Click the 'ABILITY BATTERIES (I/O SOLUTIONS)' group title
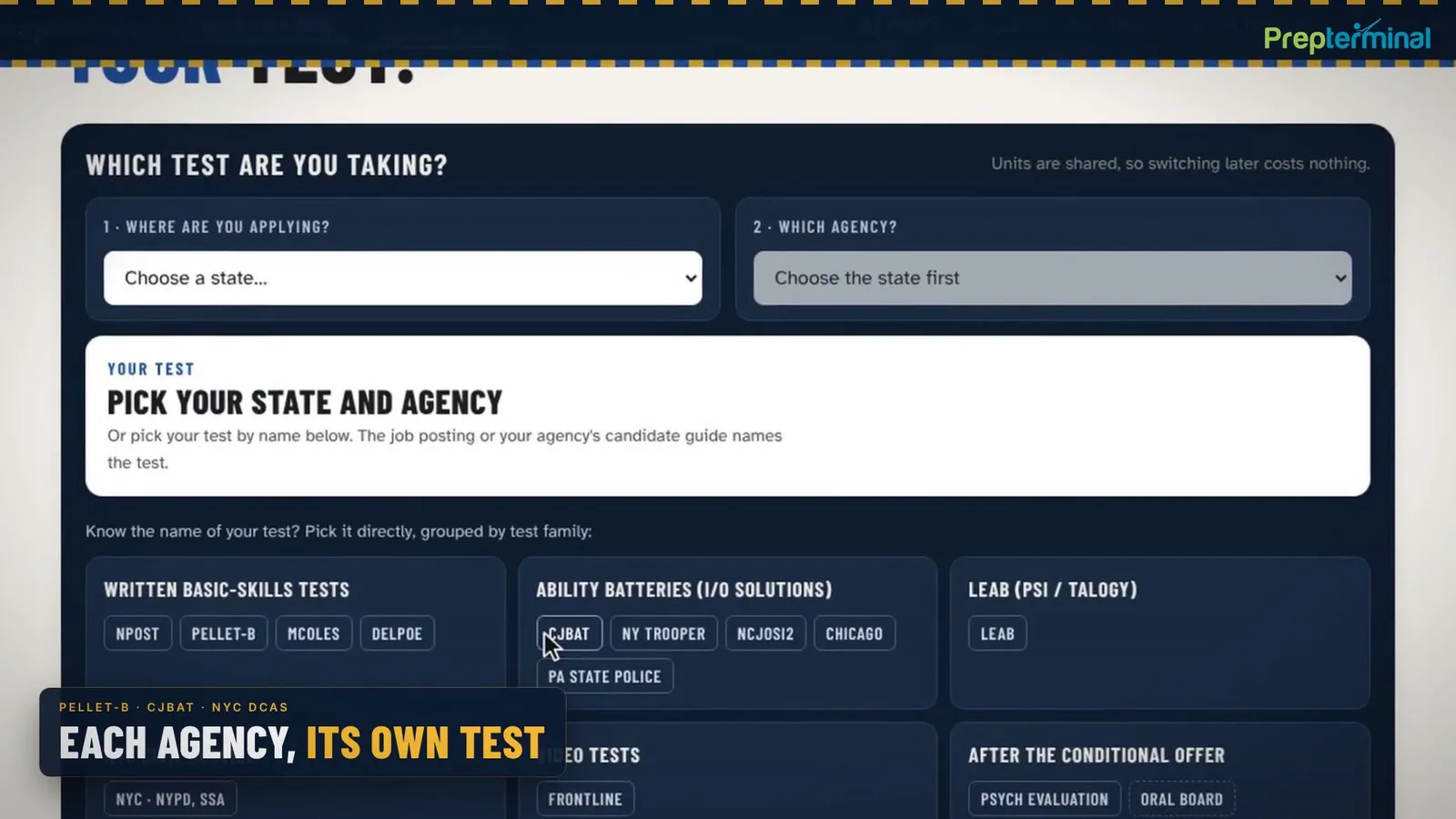The height and width of the screenshot is (819, 1456). click(684, 590)
